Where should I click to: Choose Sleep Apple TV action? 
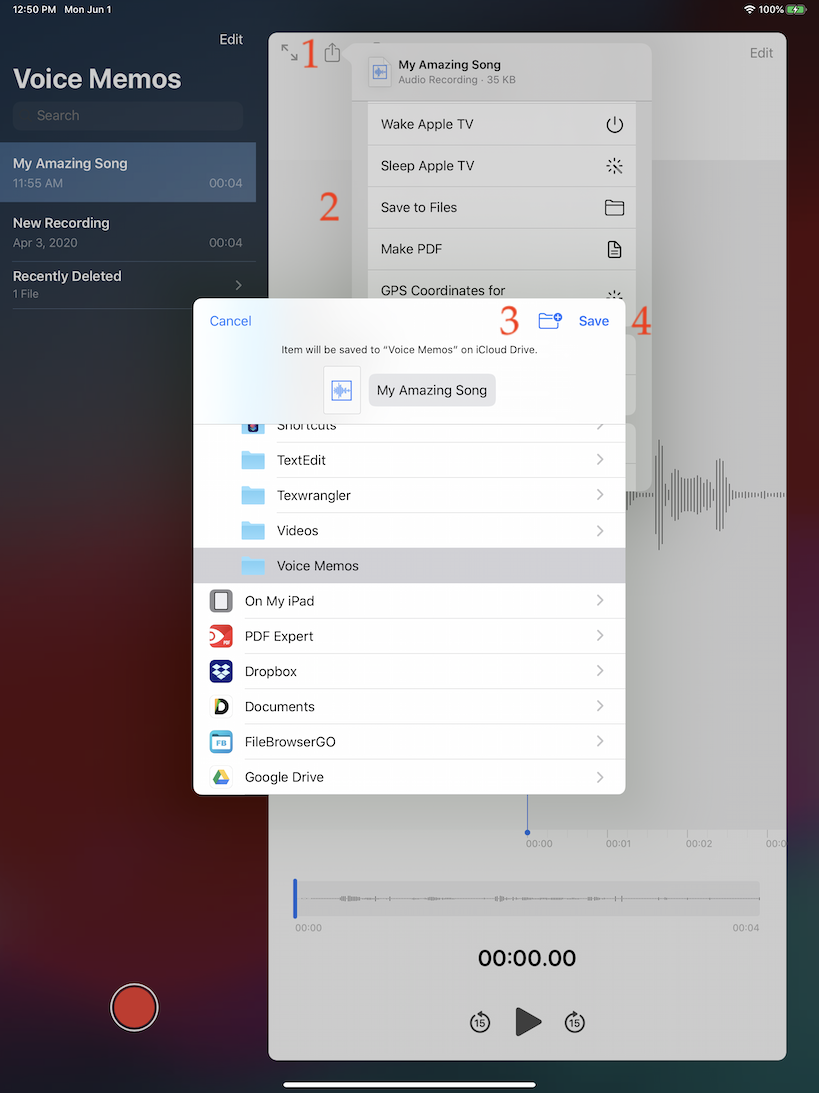[x=502, y=166]
